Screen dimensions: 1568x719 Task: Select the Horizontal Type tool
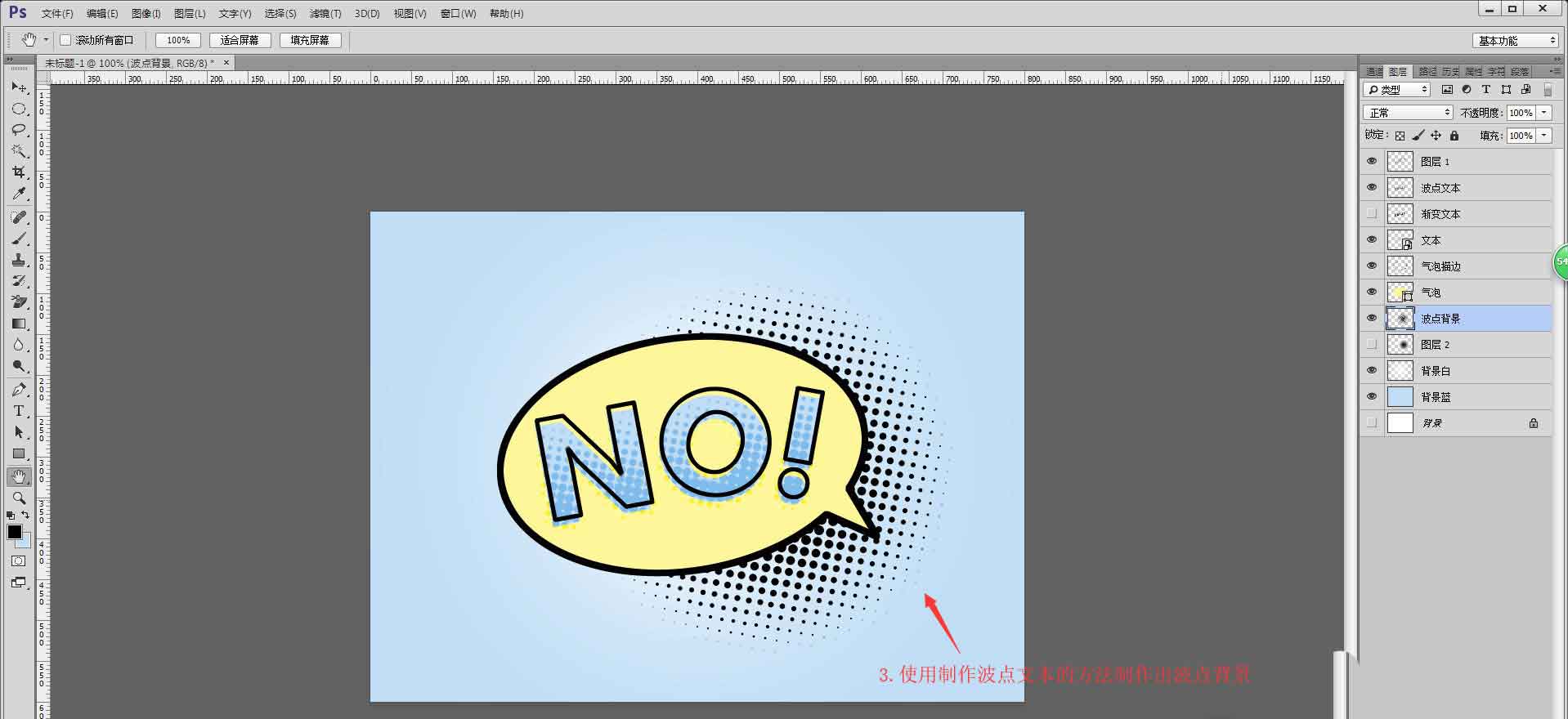click(x=19, y=411)
